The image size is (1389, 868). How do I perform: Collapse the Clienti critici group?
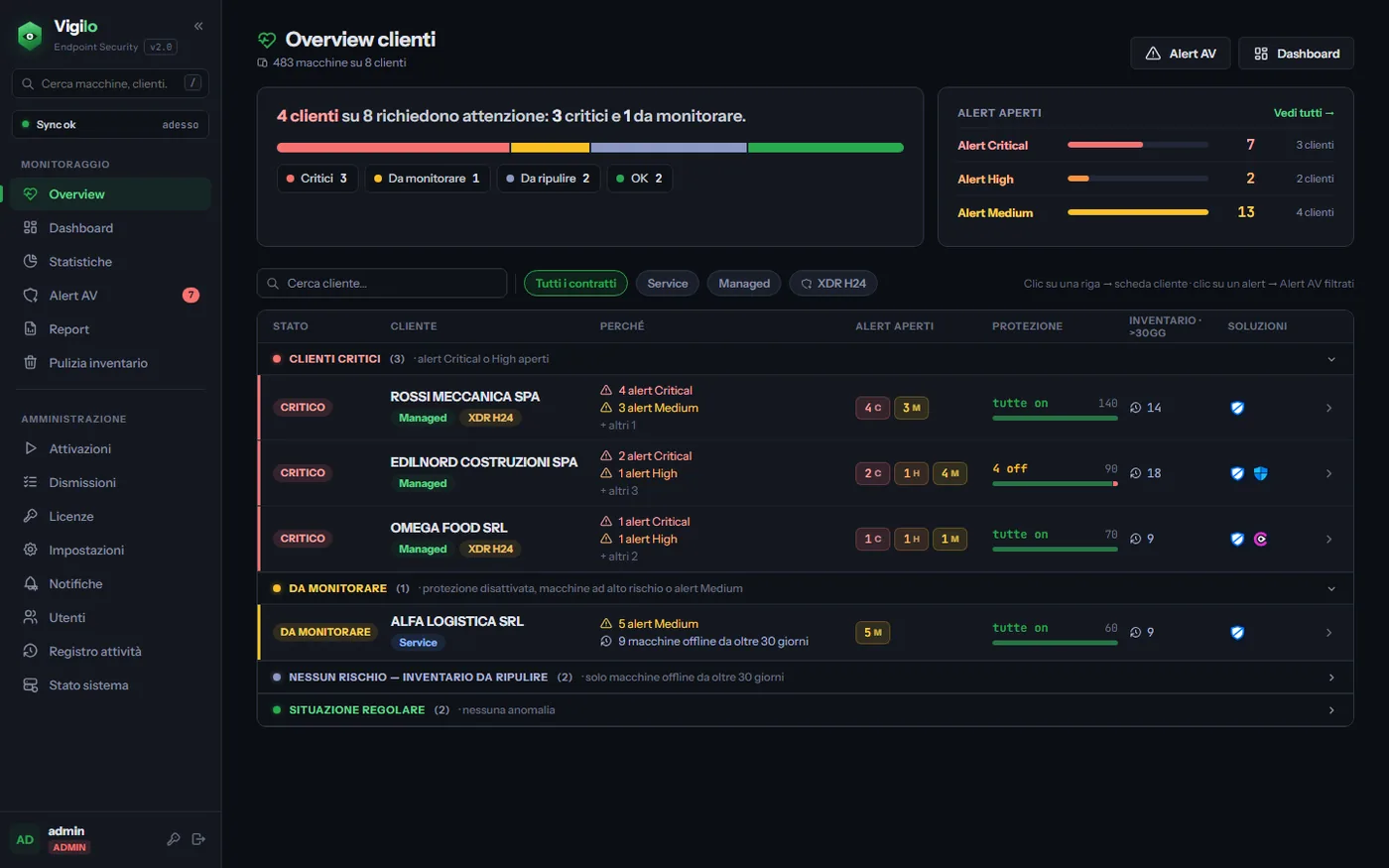point(1331,359)
